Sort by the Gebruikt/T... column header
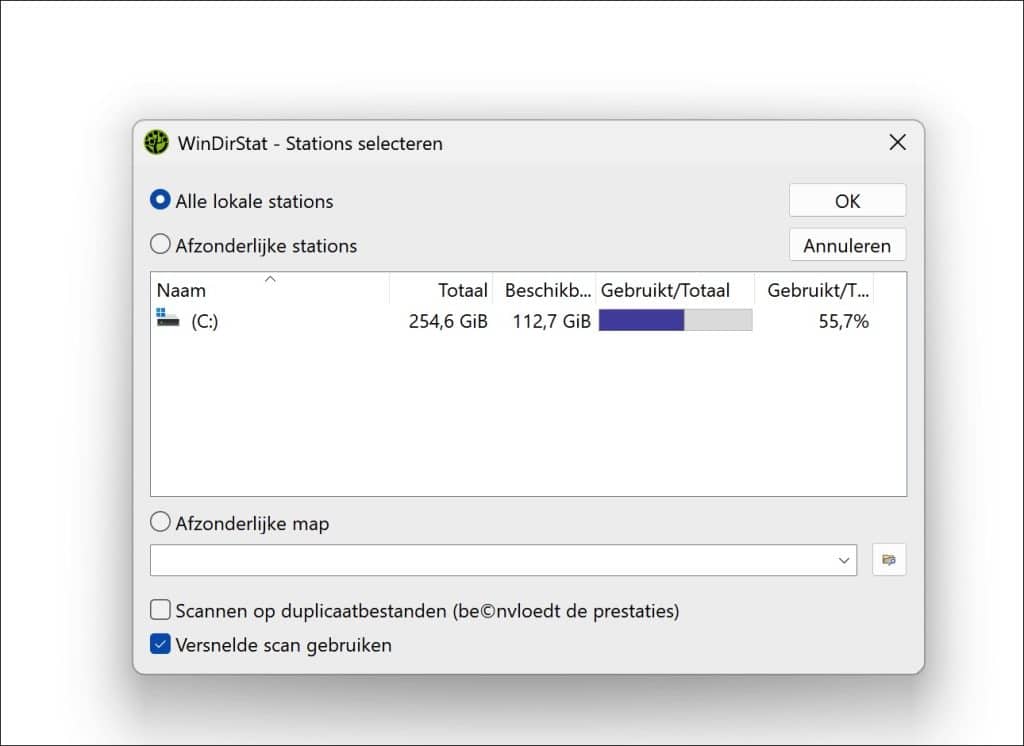 coord(814,289)
